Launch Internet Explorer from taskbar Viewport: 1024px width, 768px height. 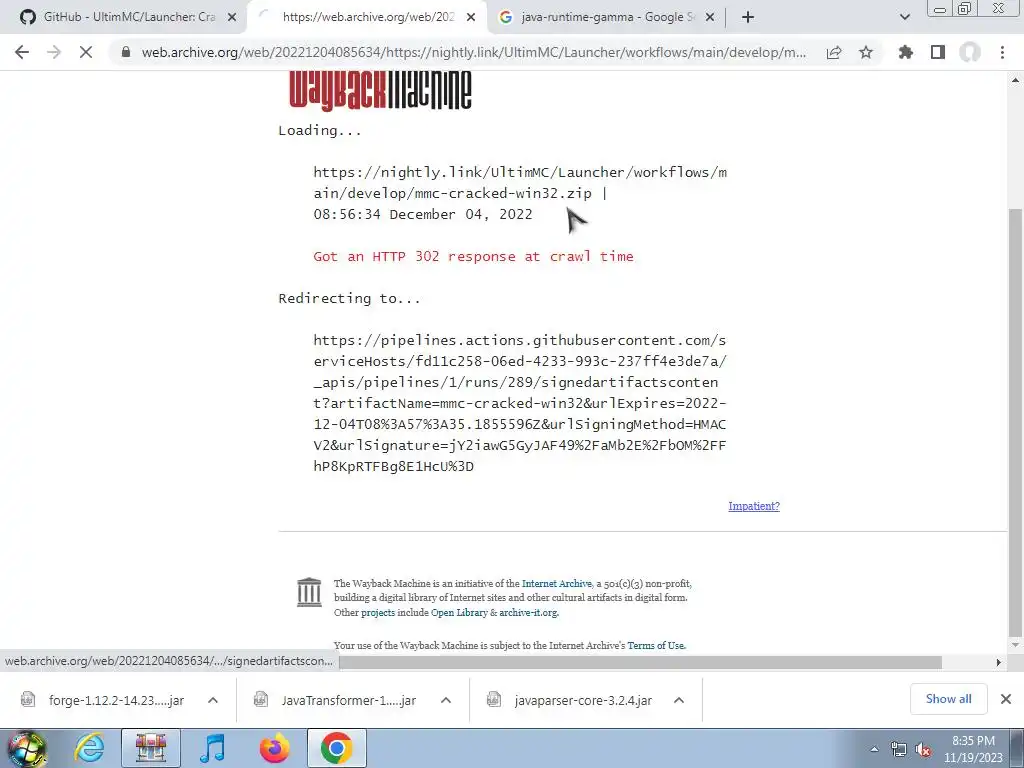click(x=89, y=748)
